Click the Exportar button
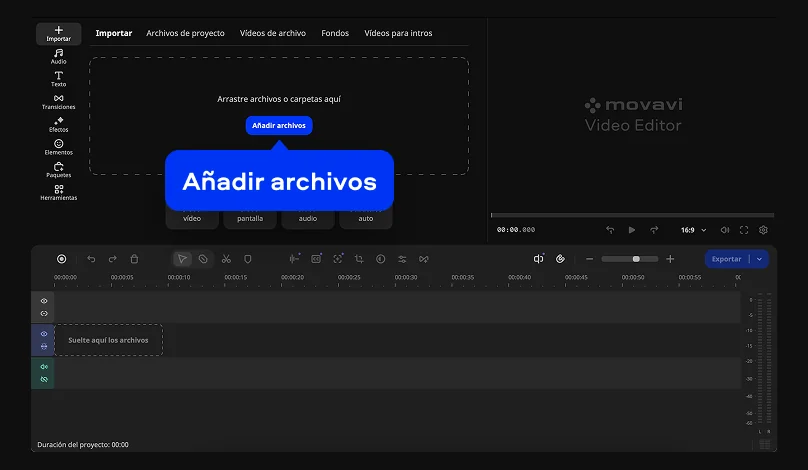Screen dimensions: 808x470 click(x=726, y=259)
